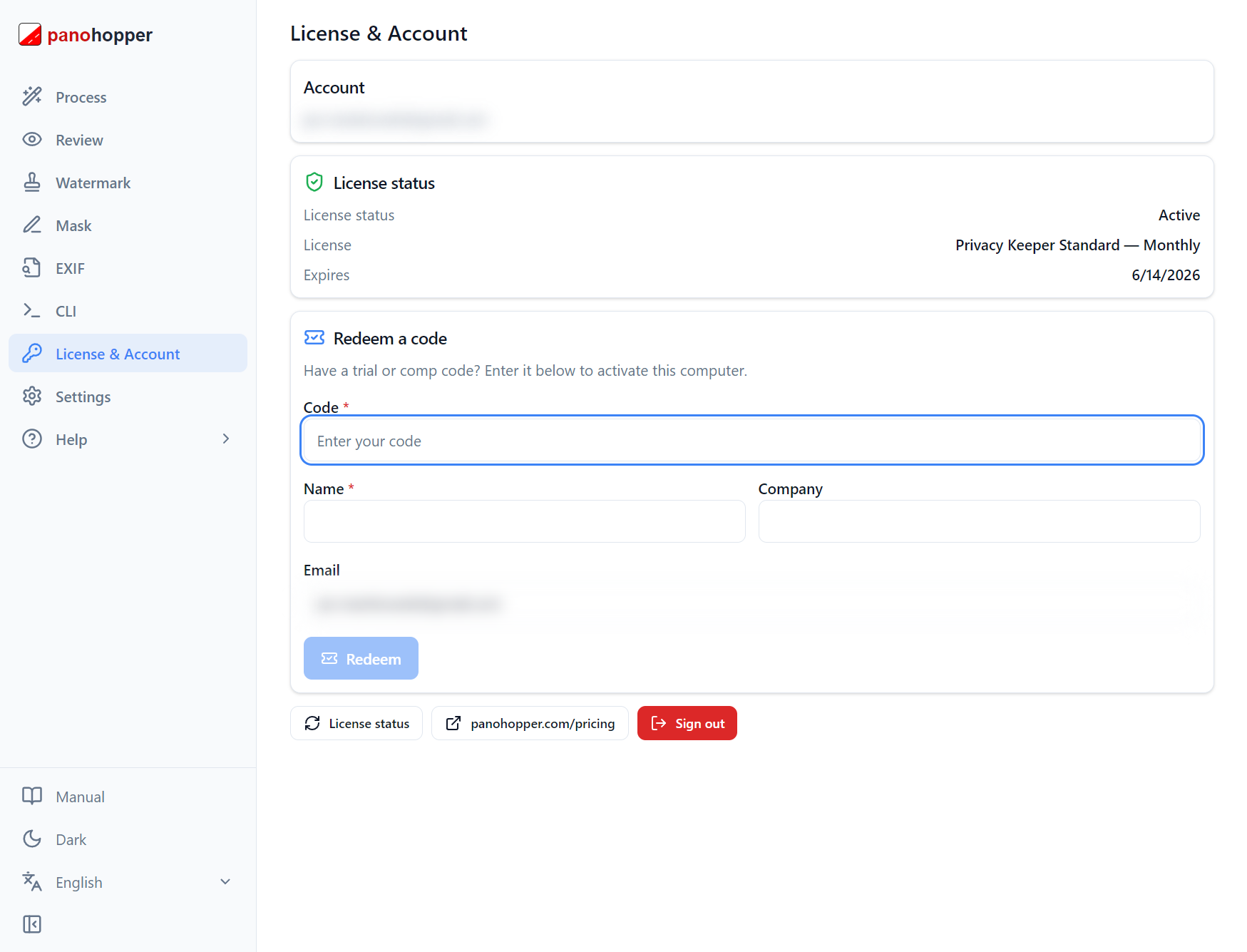1247x952 pixels.
Task: Toggle Dark theme
Action: 128,839
